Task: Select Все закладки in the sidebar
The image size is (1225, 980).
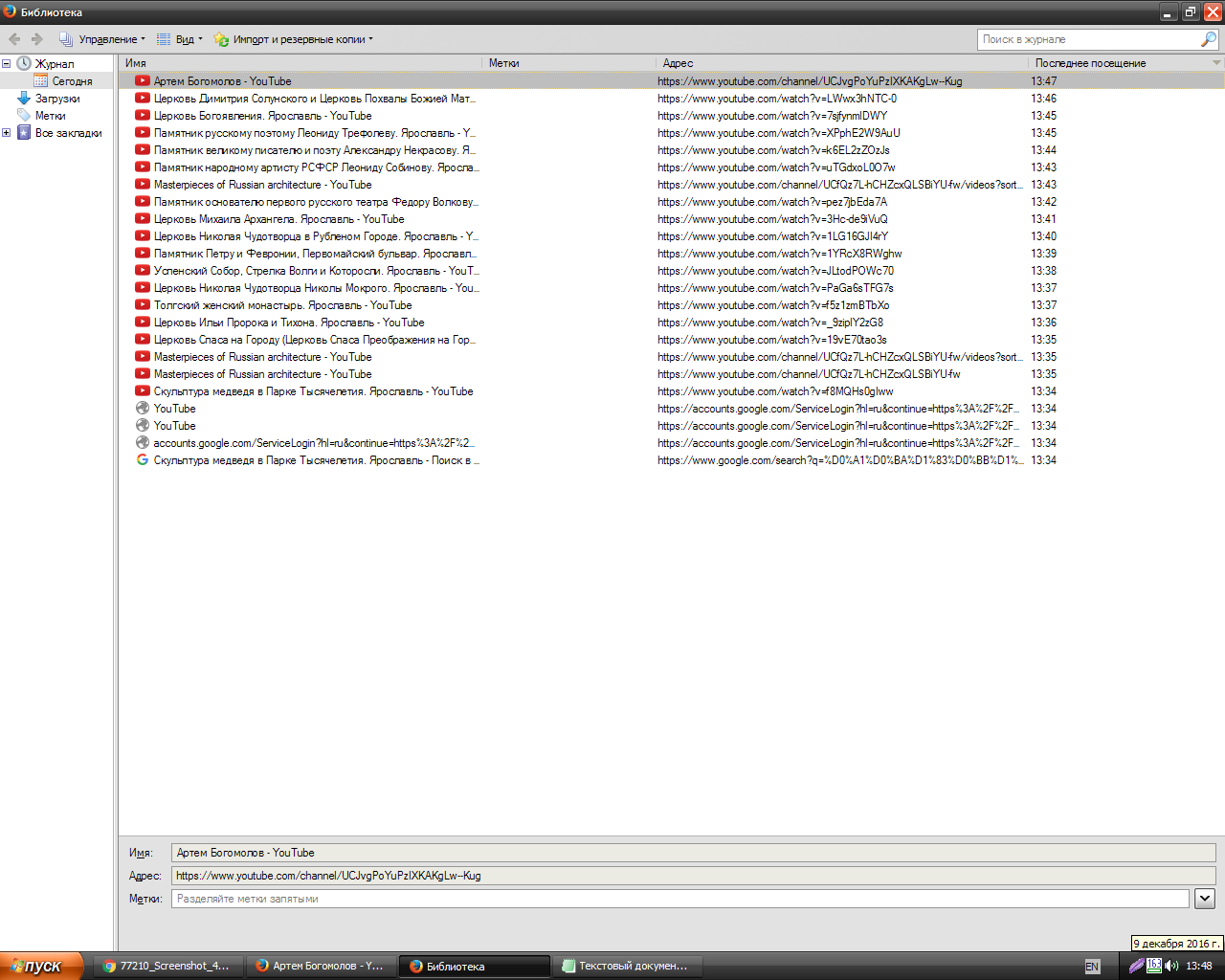Action: (x=68, y=133)
